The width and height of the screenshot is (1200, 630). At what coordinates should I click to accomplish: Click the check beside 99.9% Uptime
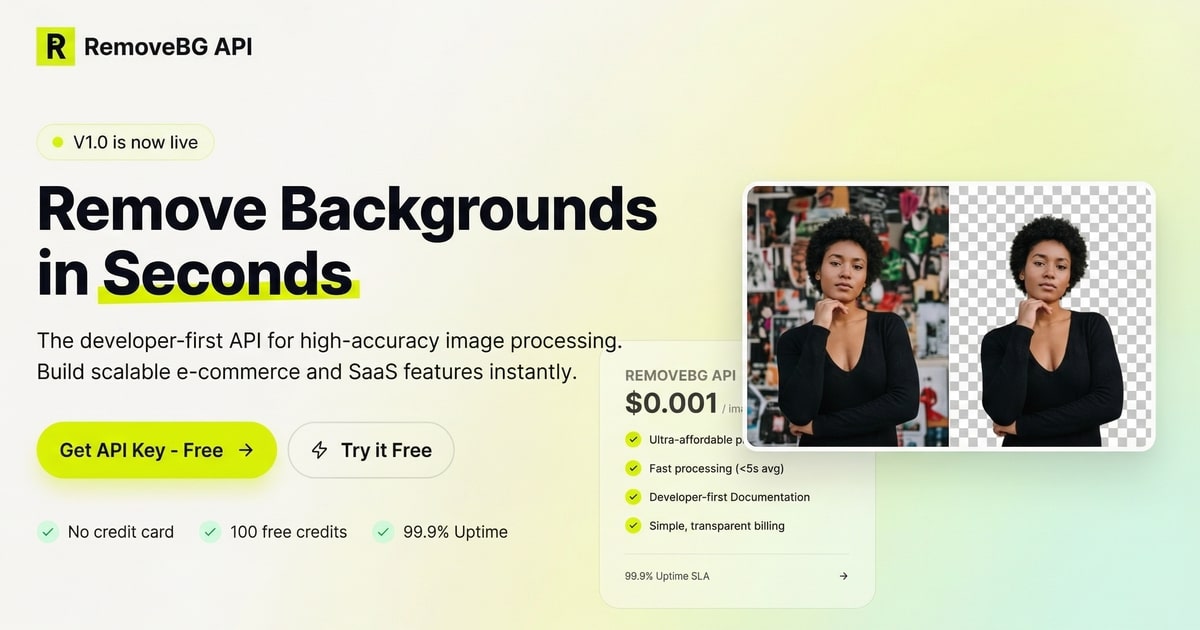point(382,531)
